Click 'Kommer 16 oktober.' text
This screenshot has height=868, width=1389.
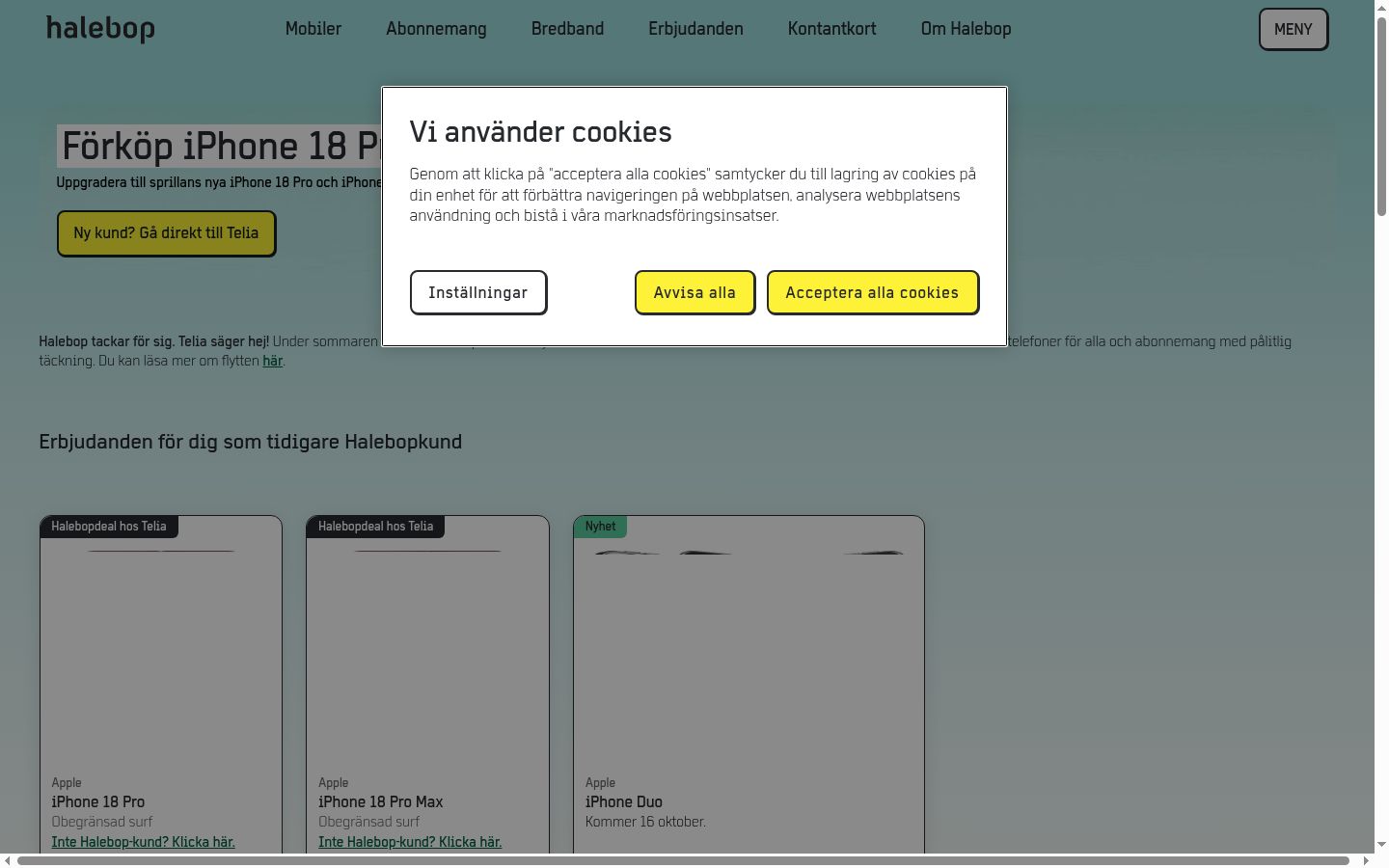pyautogui.click(x=645, y=822)
